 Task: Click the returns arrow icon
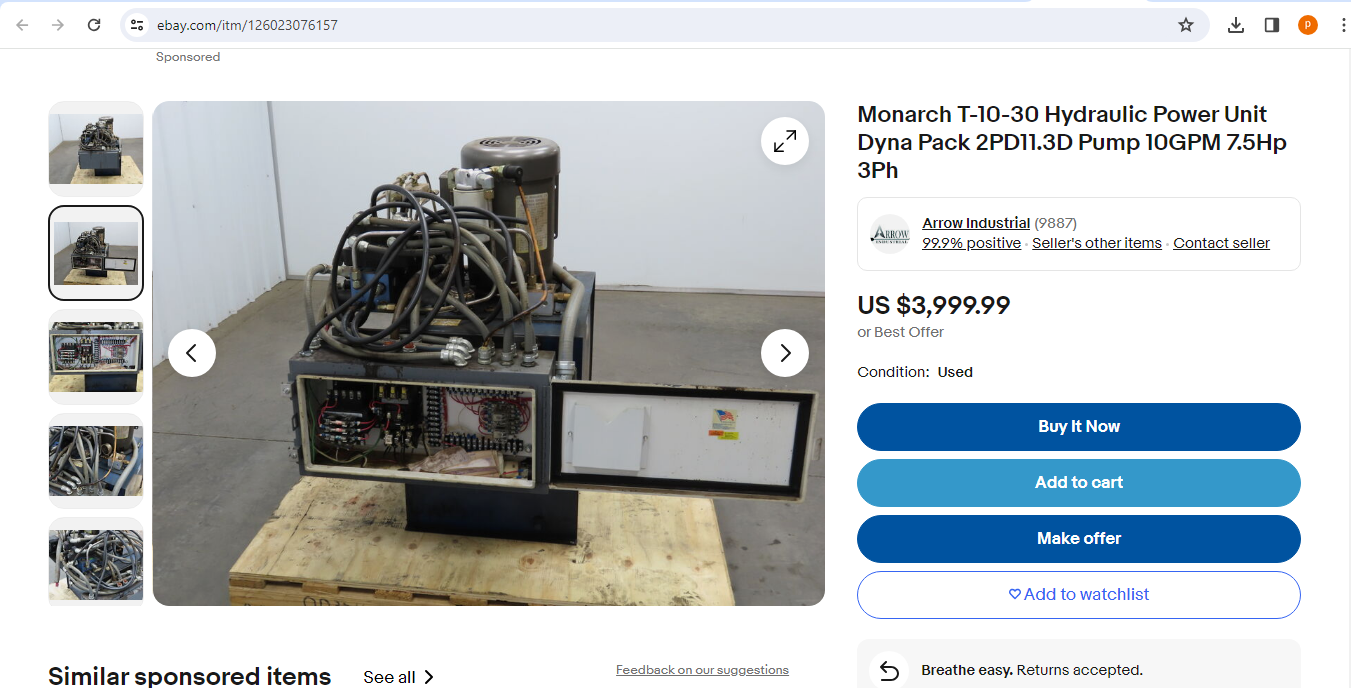click(889, 670)
